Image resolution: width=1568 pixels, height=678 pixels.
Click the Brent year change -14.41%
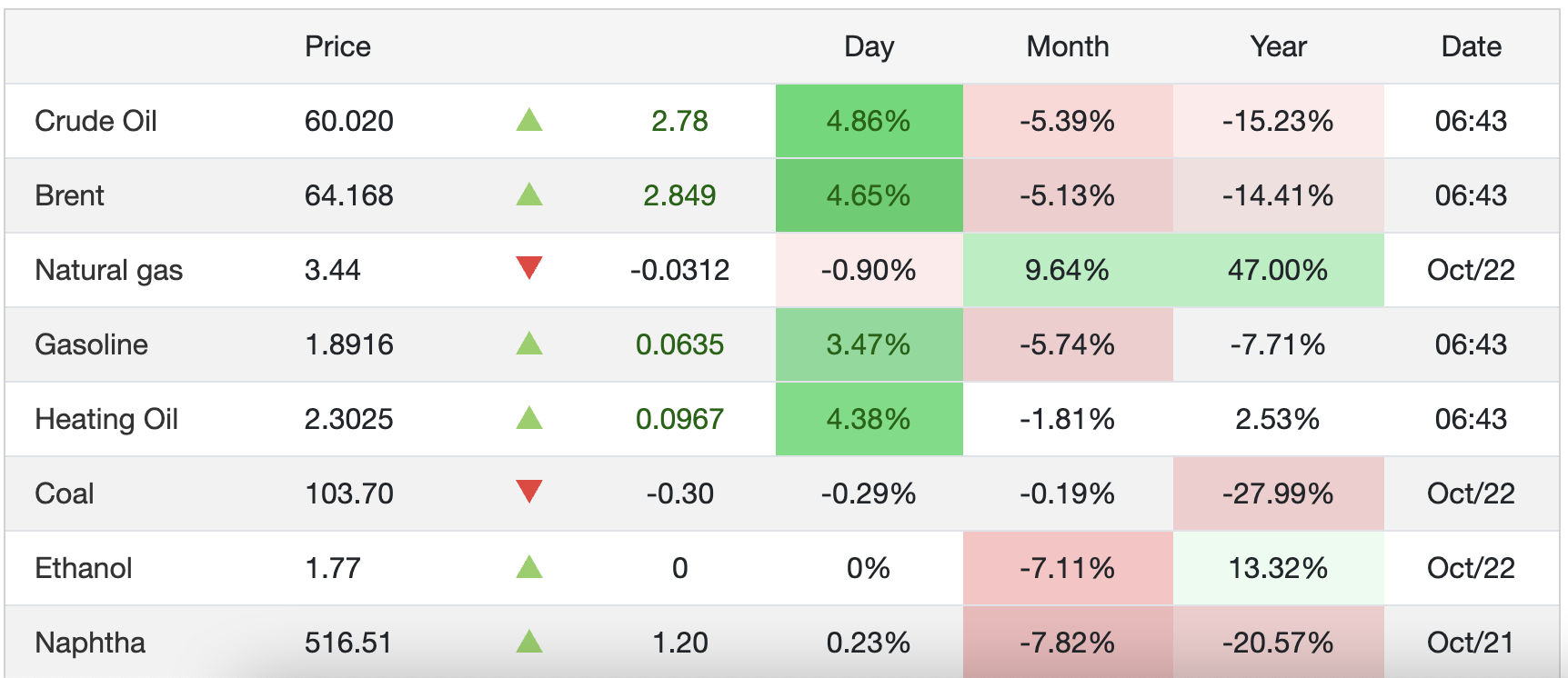(1278, 195)
